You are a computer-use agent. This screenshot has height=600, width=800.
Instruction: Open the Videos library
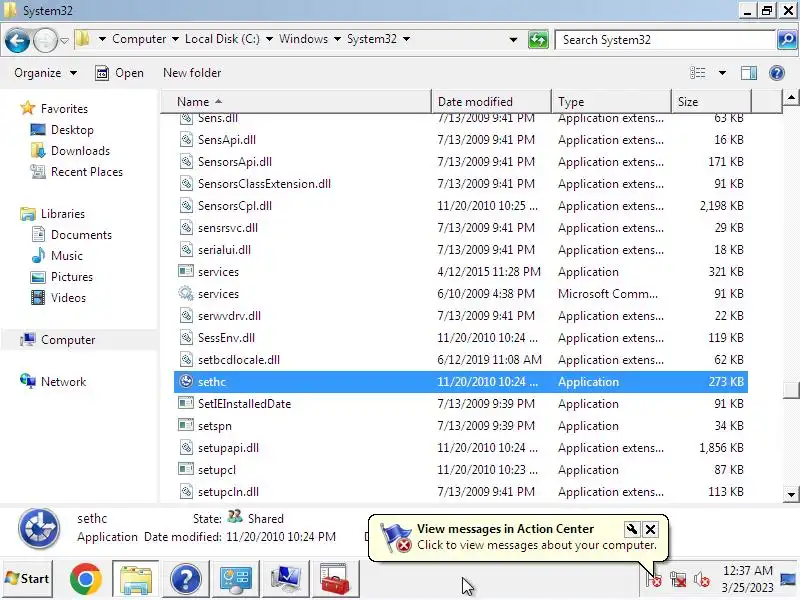pos(68,297)
